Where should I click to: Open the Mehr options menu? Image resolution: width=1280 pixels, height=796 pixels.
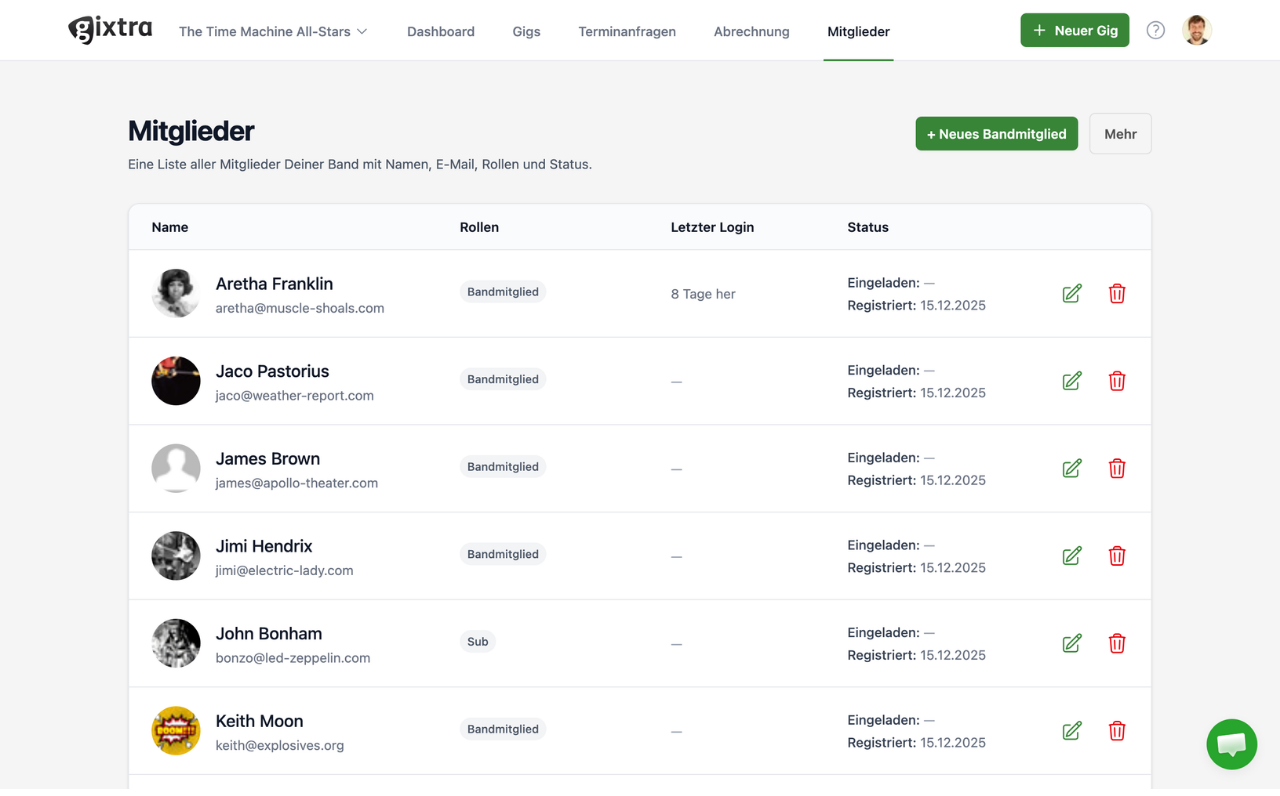(1120, 134)
